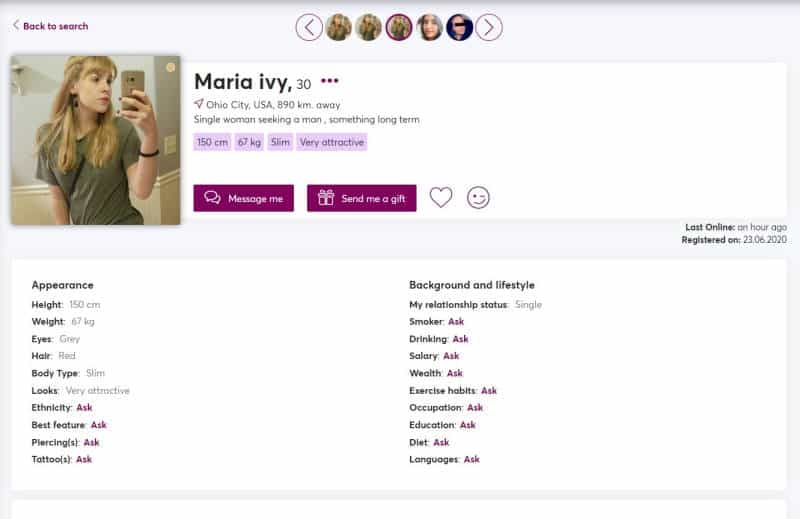
Task: Click the Last Online status text
Action: [x=762, y=227]
